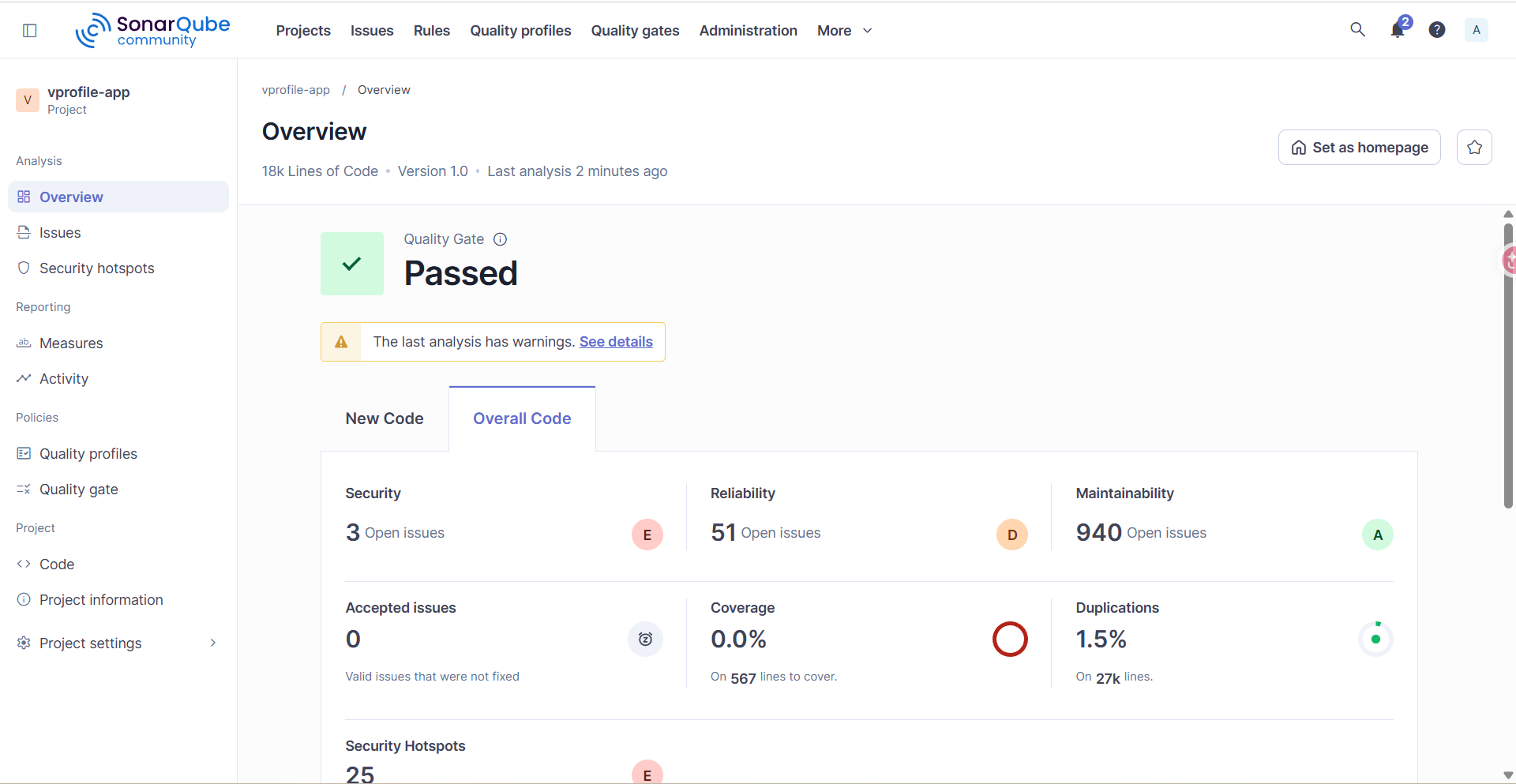This screenshot has width=1516, height=784.
Task: Click the Code brackets icon in sidebar
Action: pos(24,564)
